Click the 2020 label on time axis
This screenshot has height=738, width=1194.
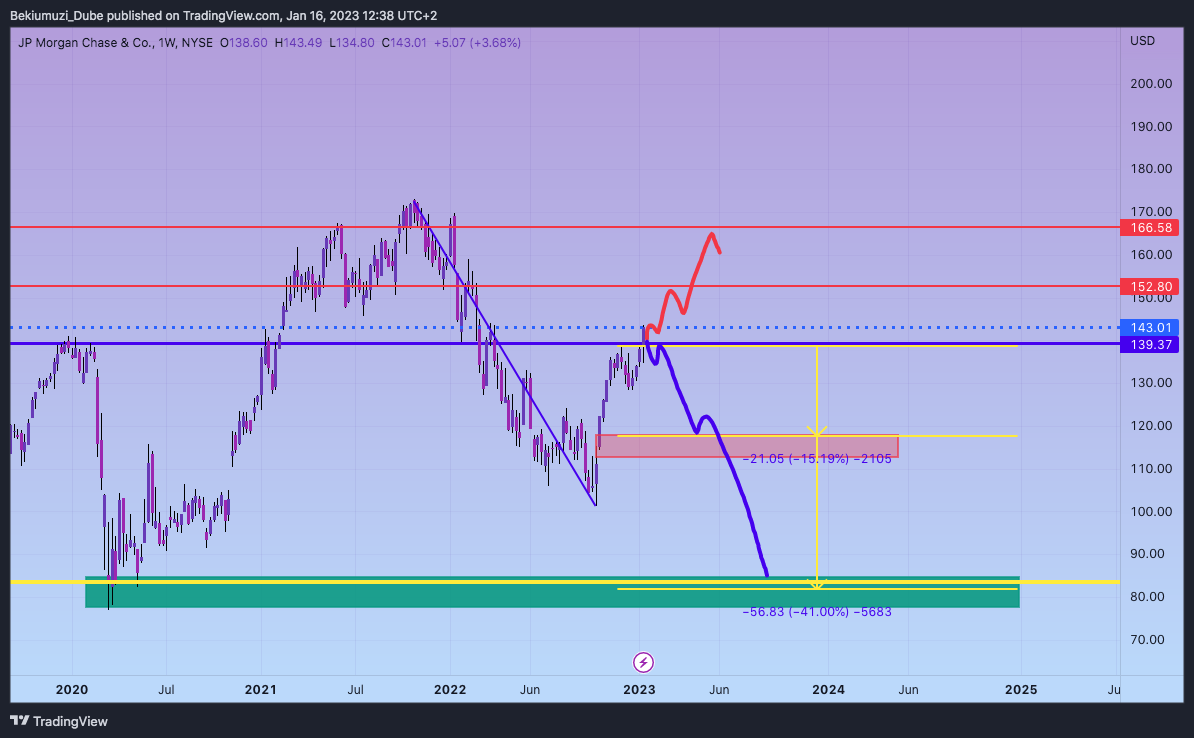[72, 690]
